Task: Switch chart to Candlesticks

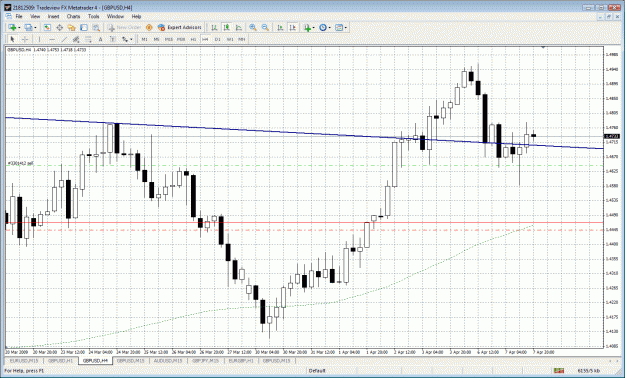Action: click(227, 28)
